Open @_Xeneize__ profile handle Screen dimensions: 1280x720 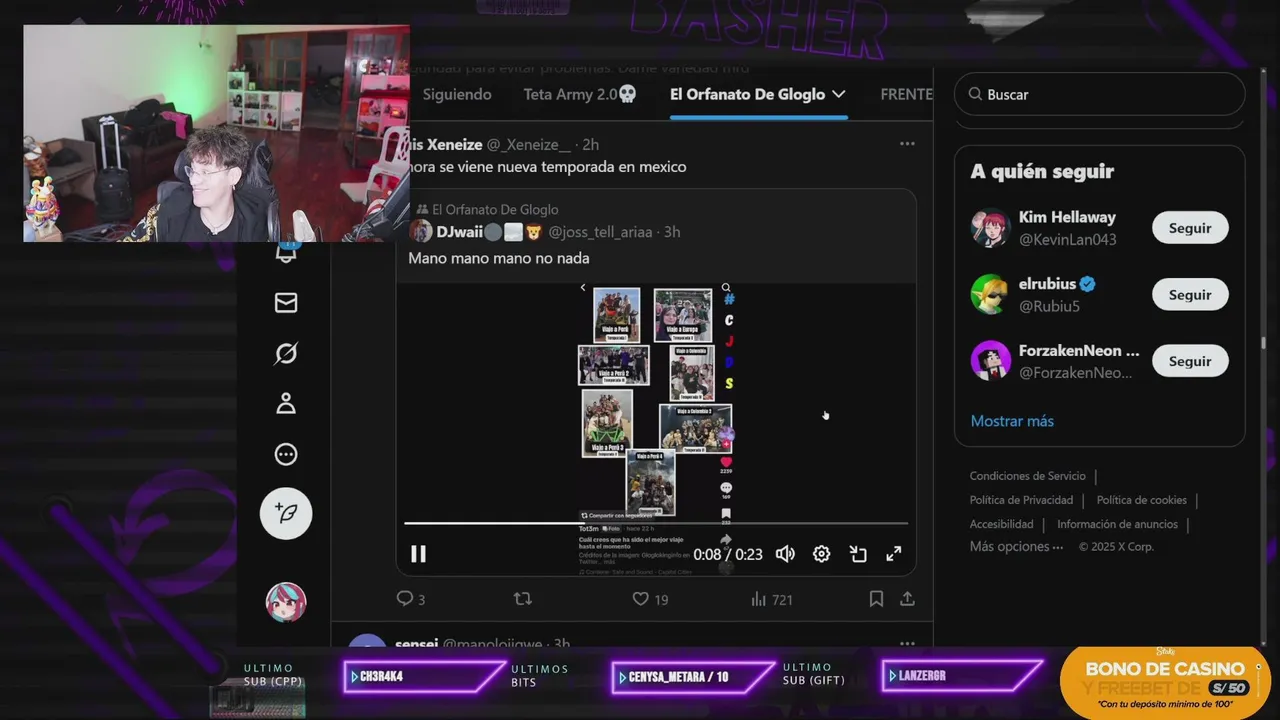(531, 144)
